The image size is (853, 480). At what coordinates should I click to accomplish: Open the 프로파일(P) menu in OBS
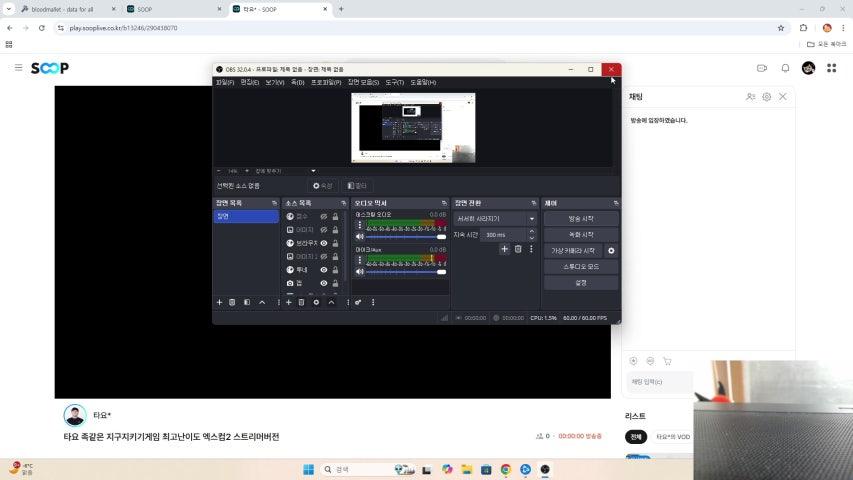click(326, 82)
